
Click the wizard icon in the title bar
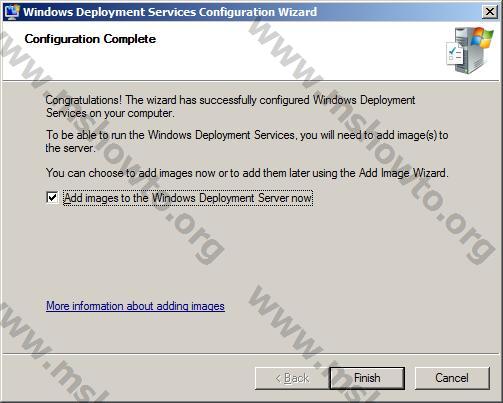coord(12,12)
